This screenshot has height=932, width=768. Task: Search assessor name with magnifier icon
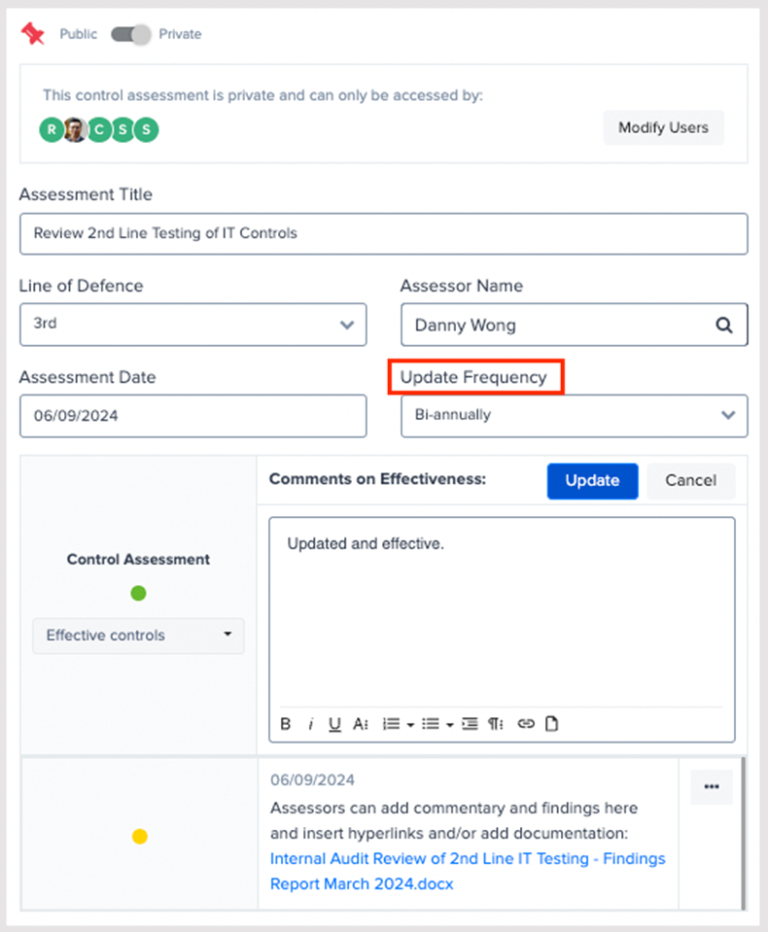tap(724, 325)
